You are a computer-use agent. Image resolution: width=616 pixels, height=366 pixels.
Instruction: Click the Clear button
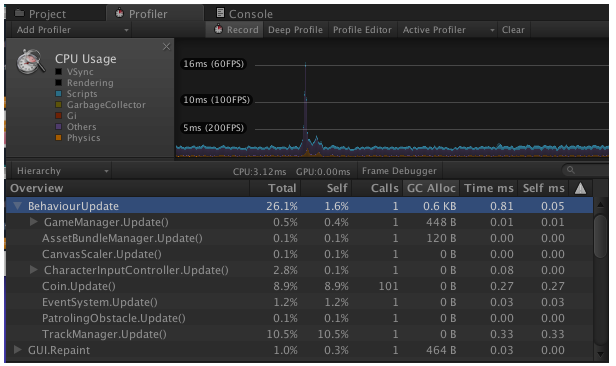coord(513,30)
